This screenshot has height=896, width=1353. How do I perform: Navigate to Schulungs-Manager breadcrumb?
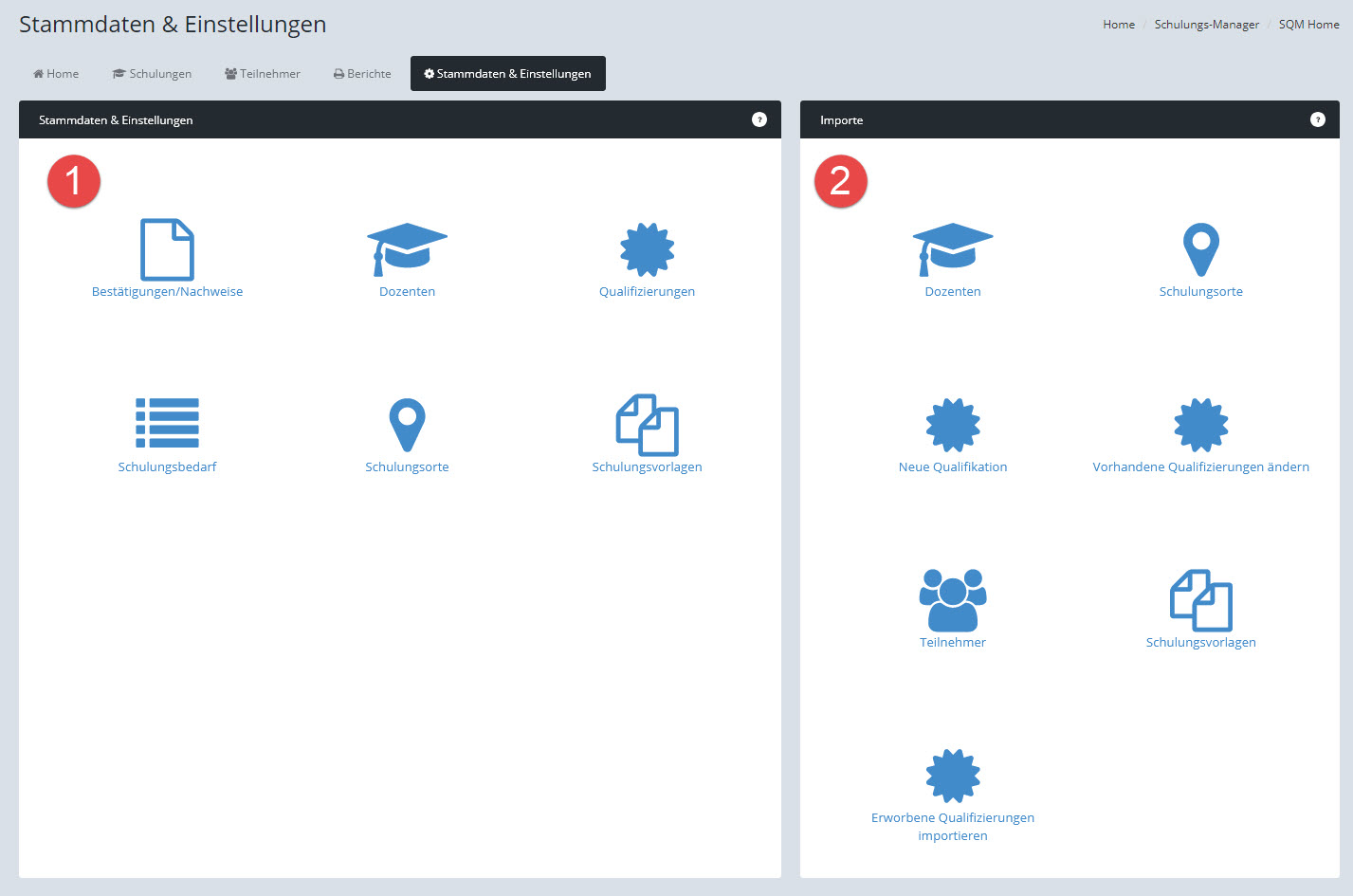click(x=1206, y=25)
